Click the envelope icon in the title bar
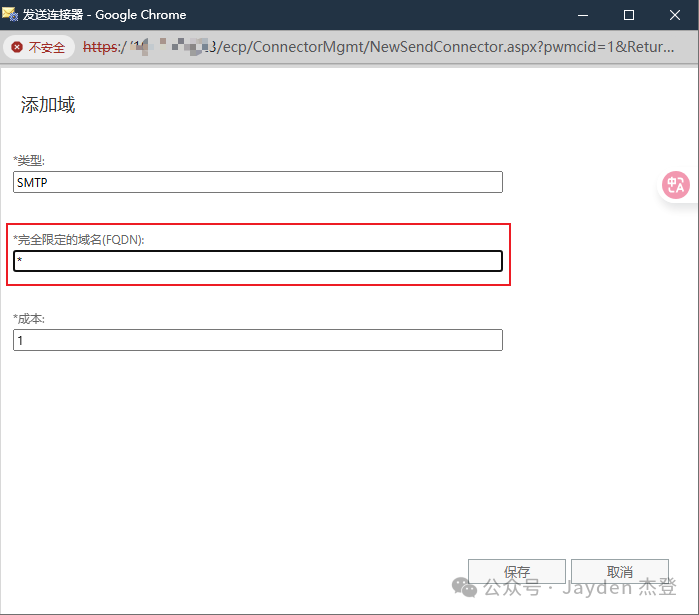699x615 pixels. point(12,15)
